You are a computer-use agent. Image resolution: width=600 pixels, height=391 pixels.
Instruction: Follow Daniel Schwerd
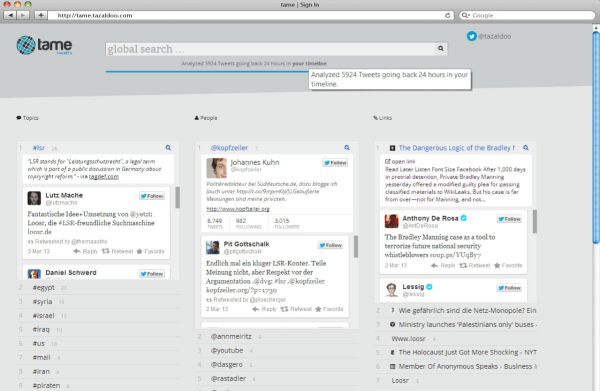[152, 274]
